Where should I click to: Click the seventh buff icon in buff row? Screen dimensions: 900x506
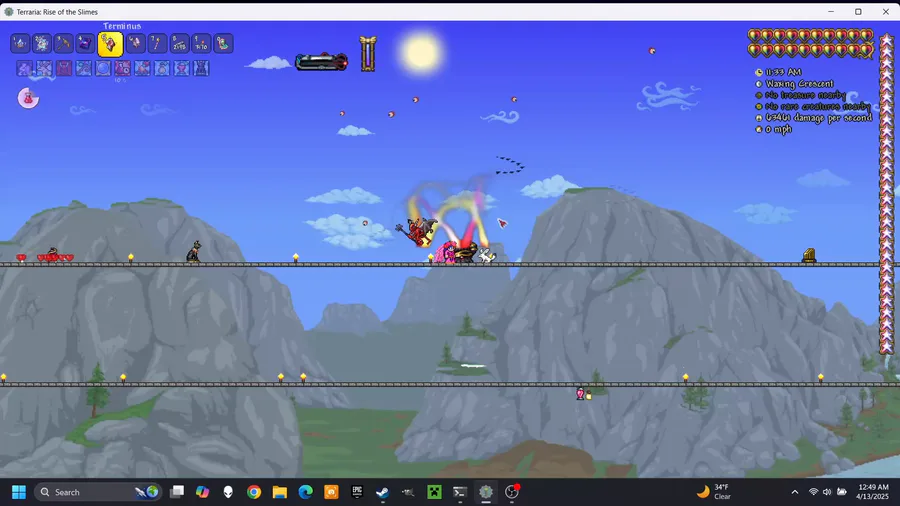point(142,68)
